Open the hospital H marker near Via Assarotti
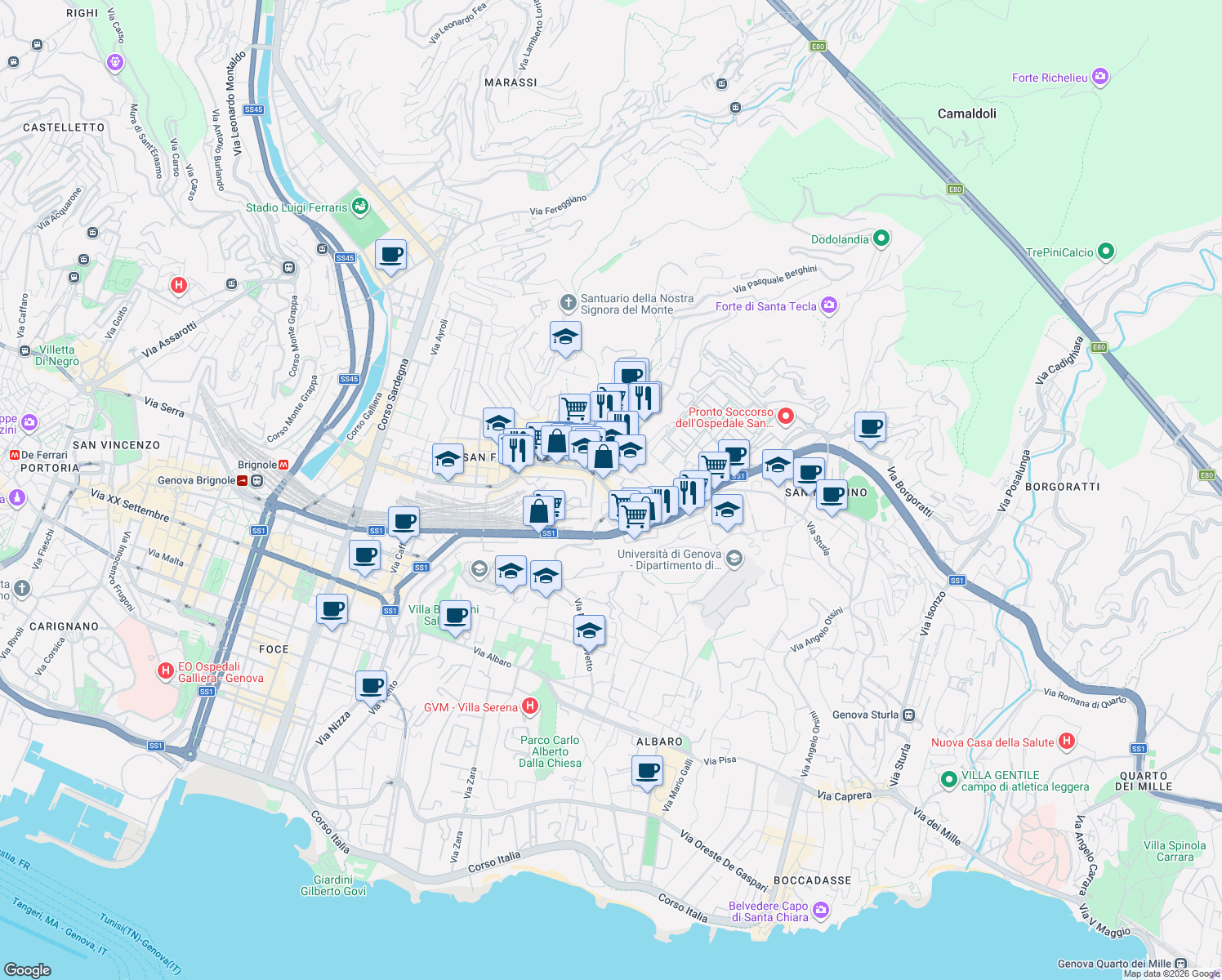Screen dimensions: 1222x980 (179, 285)
